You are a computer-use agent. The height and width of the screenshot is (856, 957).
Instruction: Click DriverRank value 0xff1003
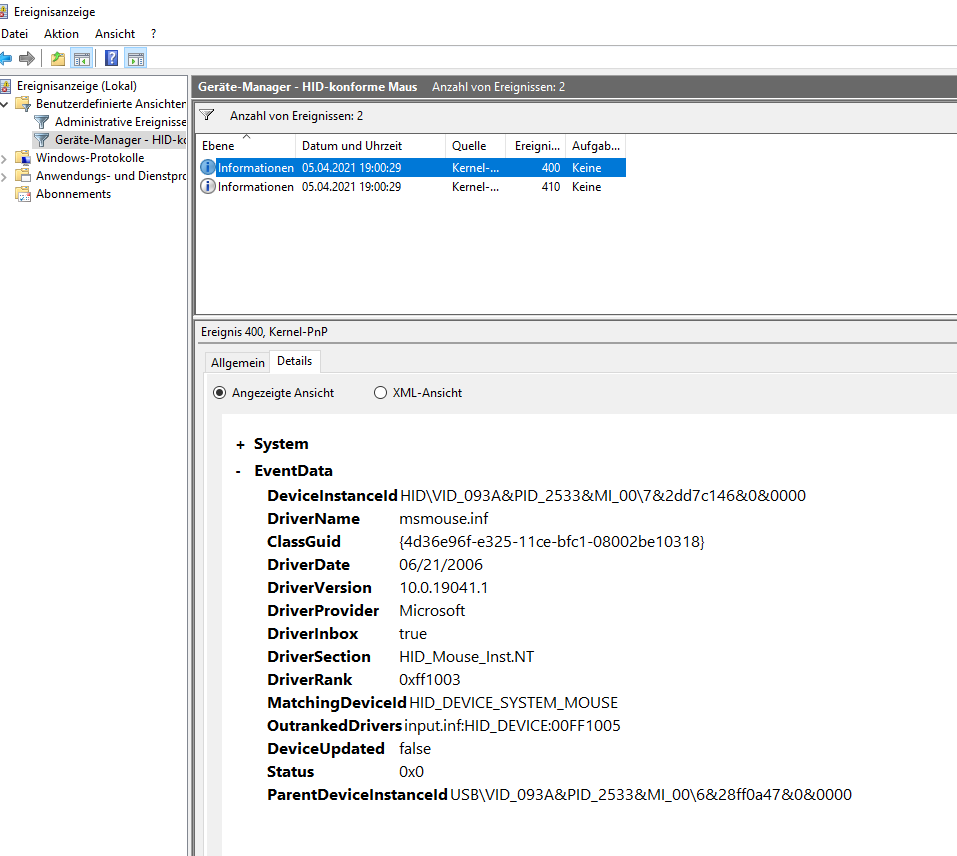[430, 680]
